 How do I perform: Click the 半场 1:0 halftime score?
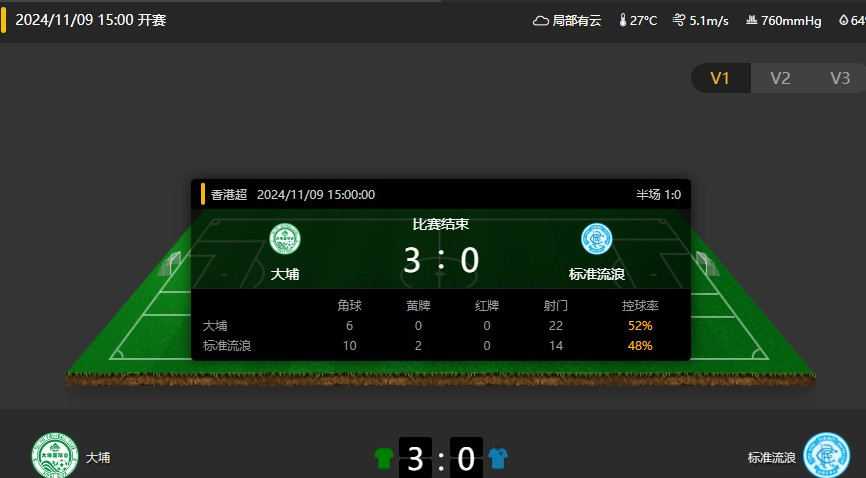point(658,195)
